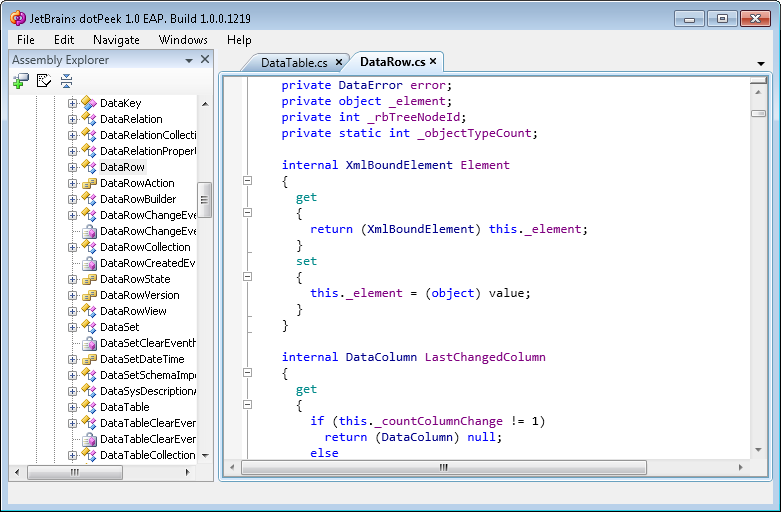Image resolution: width=781 pixels, height=512 pixels.
Task: Click the code editor scroll right arrow
Action: (x=741, y=468)
